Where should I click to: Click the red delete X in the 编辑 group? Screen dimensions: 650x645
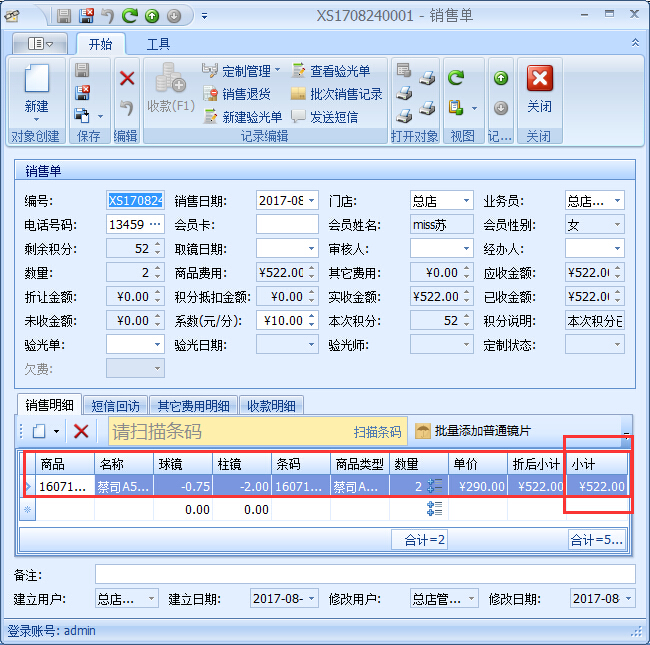pos(127,78)
